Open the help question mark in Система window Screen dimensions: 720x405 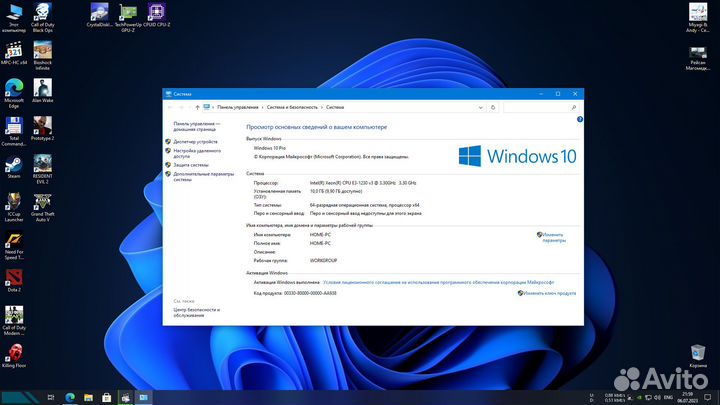coord(580,119)
